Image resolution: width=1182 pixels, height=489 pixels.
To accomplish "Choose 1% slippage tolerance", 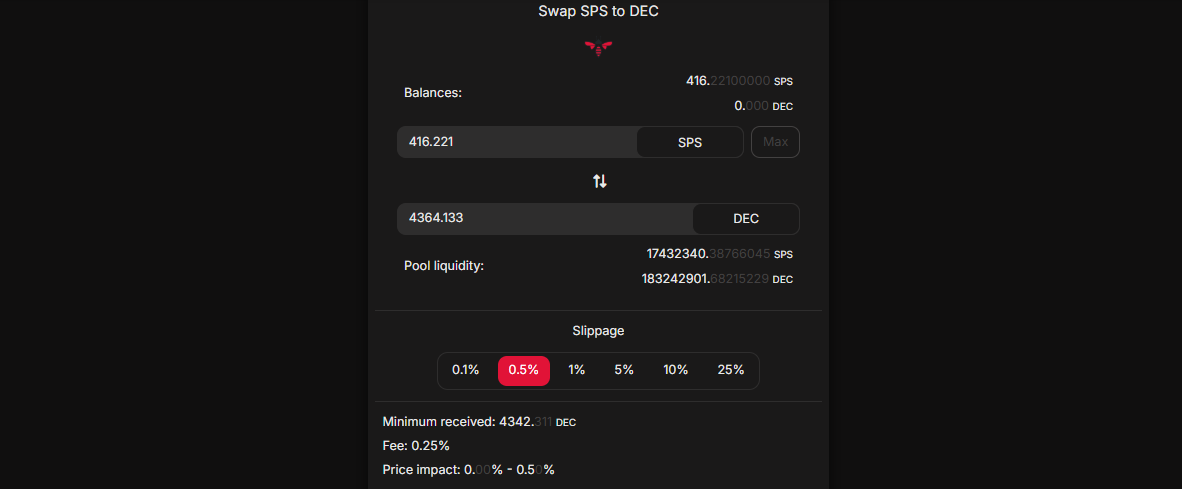I will point(577,370).
